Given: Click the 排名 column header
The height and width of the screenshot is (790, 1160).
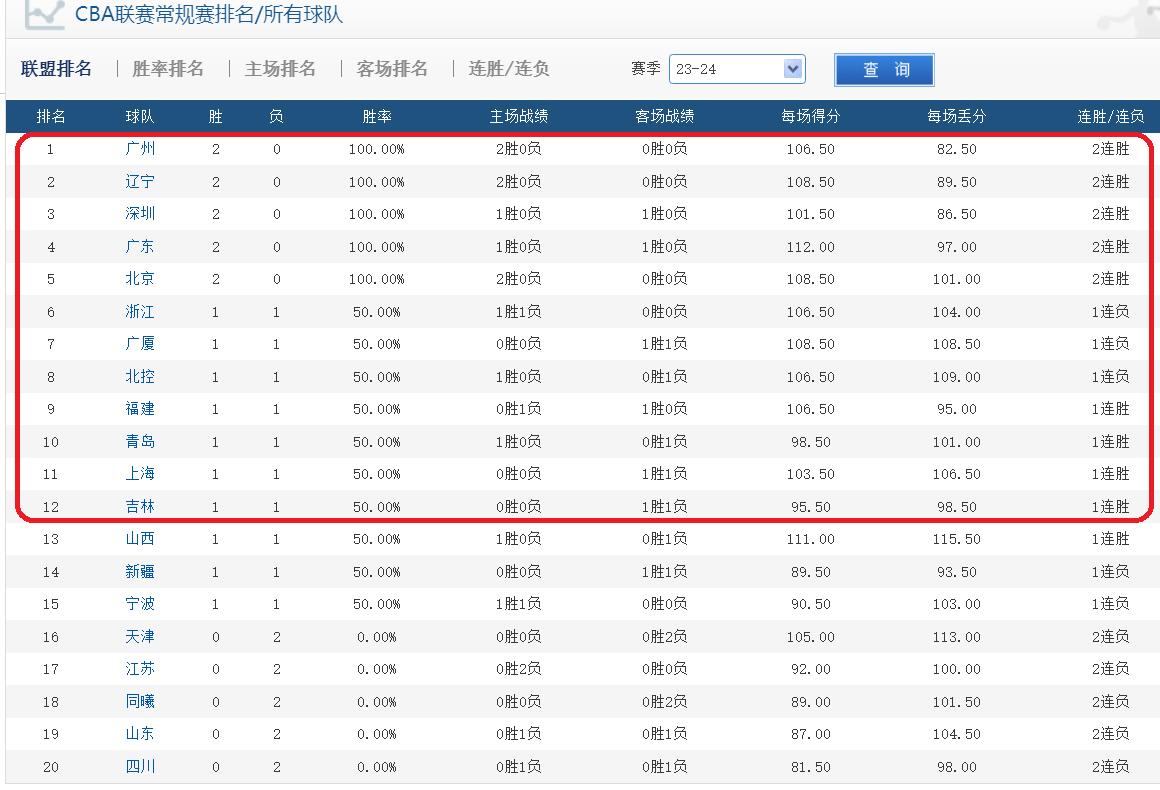Looking at the screenshot, I should pyautogui.click(x=51, y=116).
